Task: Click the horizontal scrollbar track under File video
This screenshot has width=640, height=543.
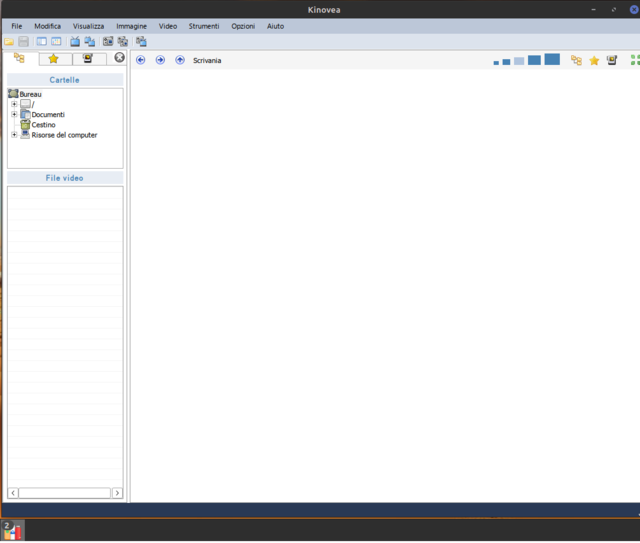Action: click(65, 493)
